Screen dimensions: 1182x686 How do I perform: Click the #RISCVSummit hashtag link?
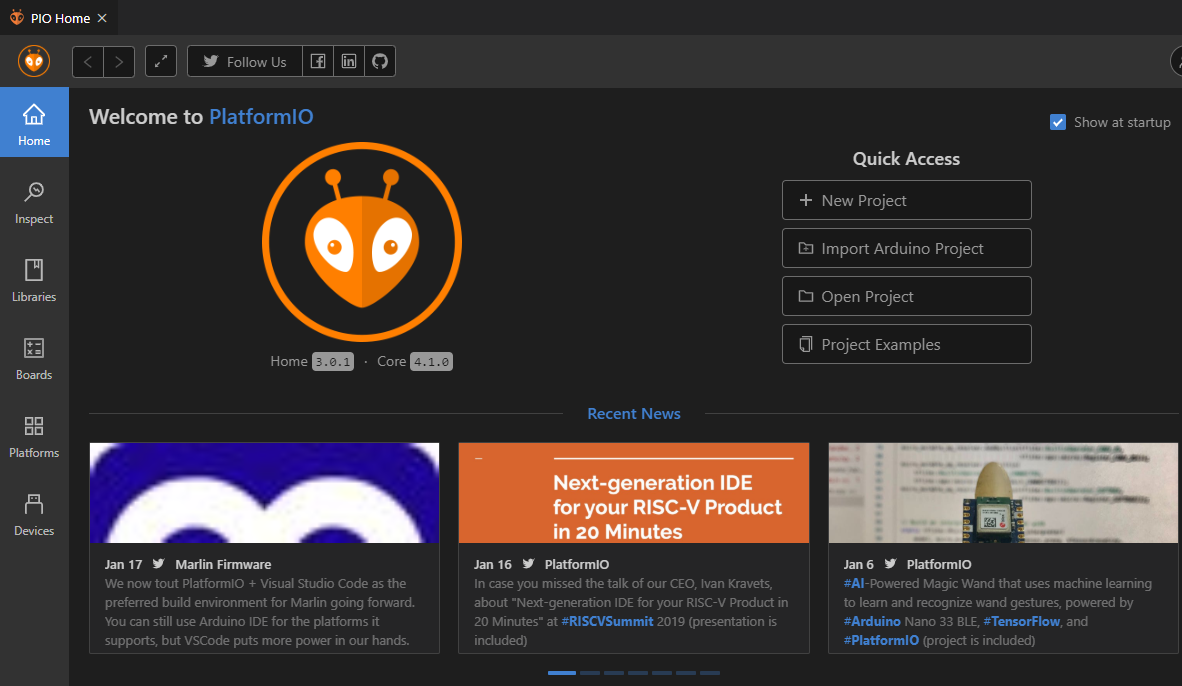click(x=607, y=622)
